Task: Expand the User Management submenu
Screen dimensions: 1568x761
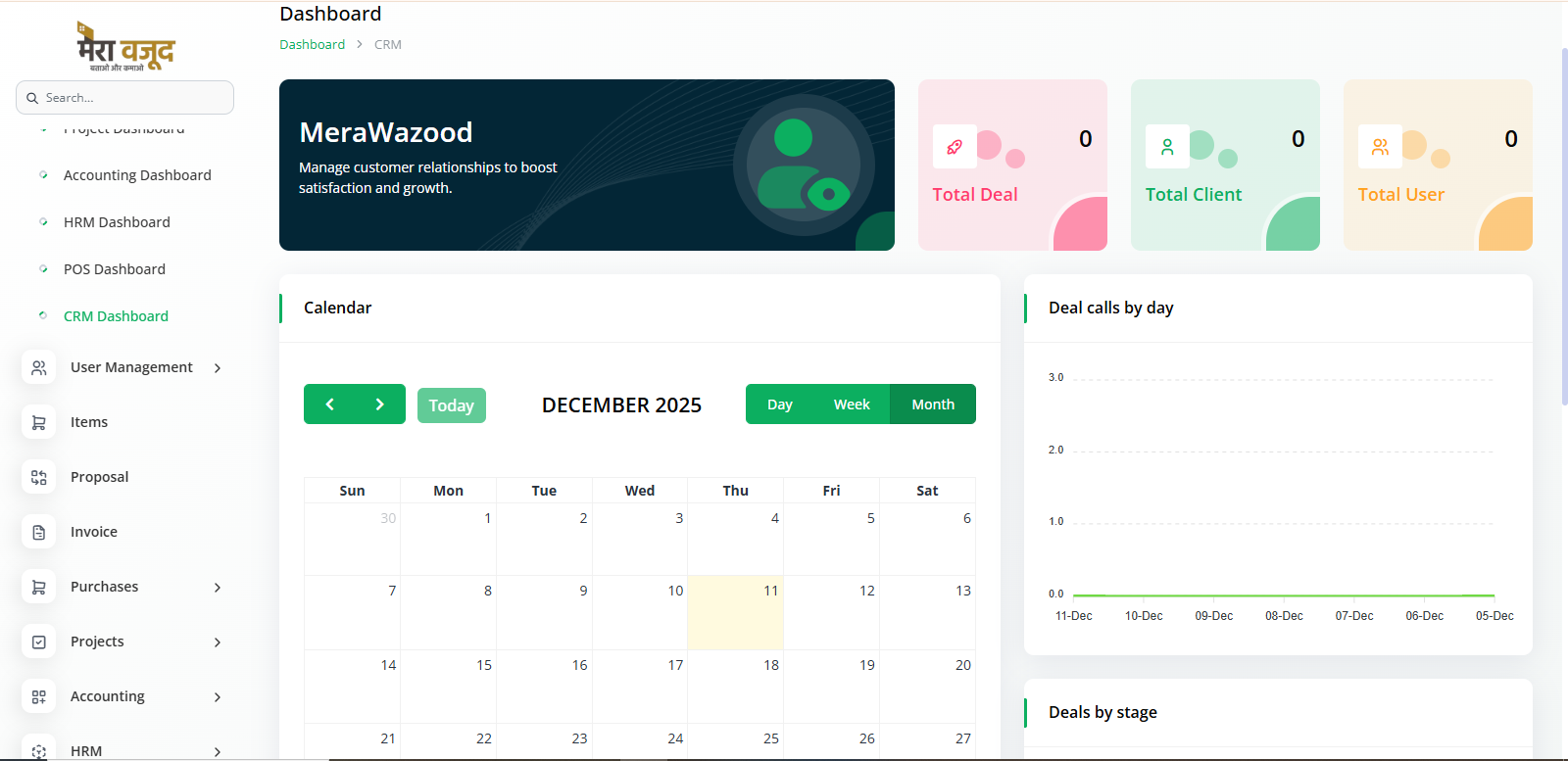Action: pyautogui.click(x=218, y=368)
